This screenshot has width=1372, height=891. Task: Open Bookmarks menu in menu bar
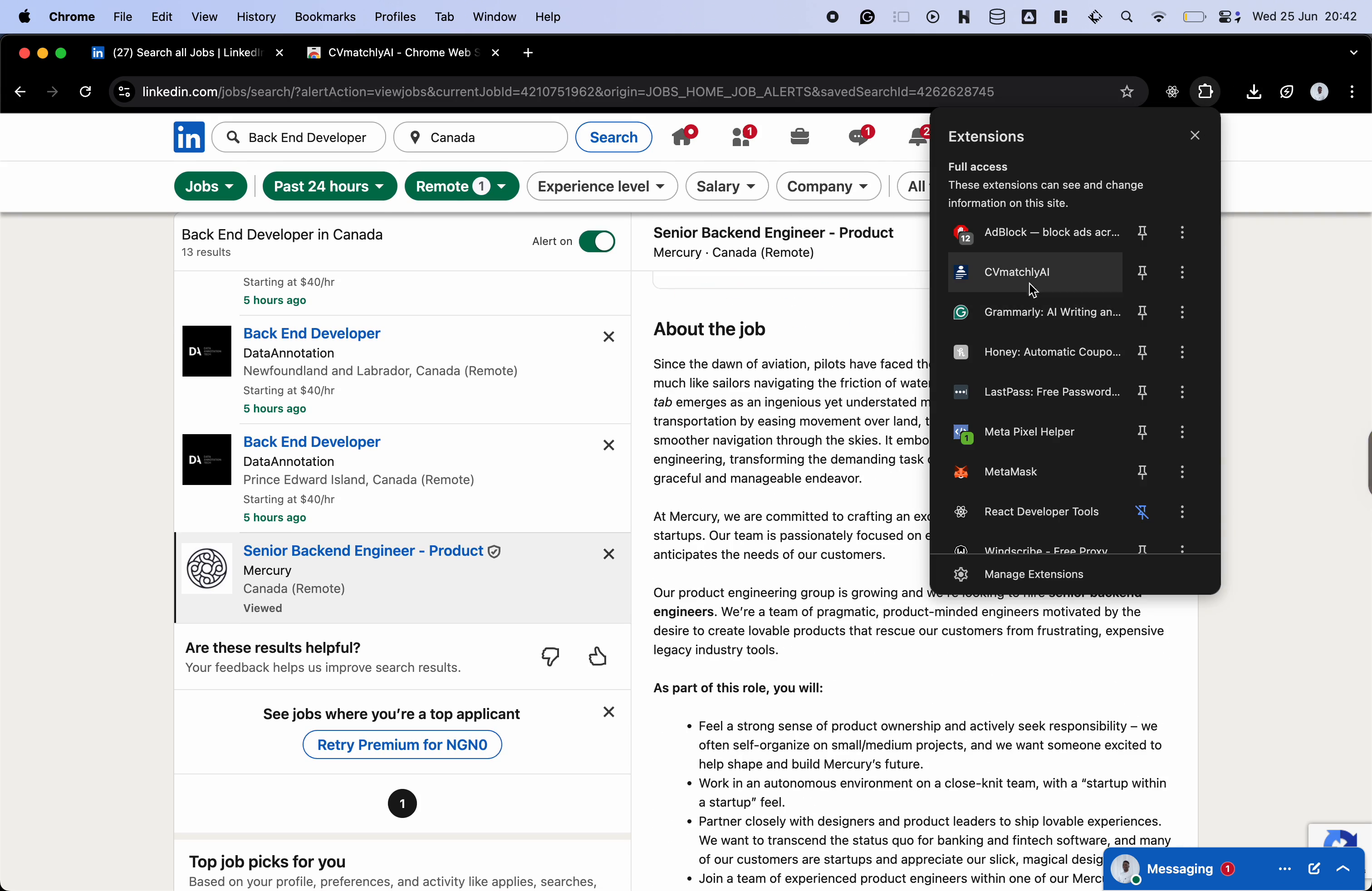[324, 17]
